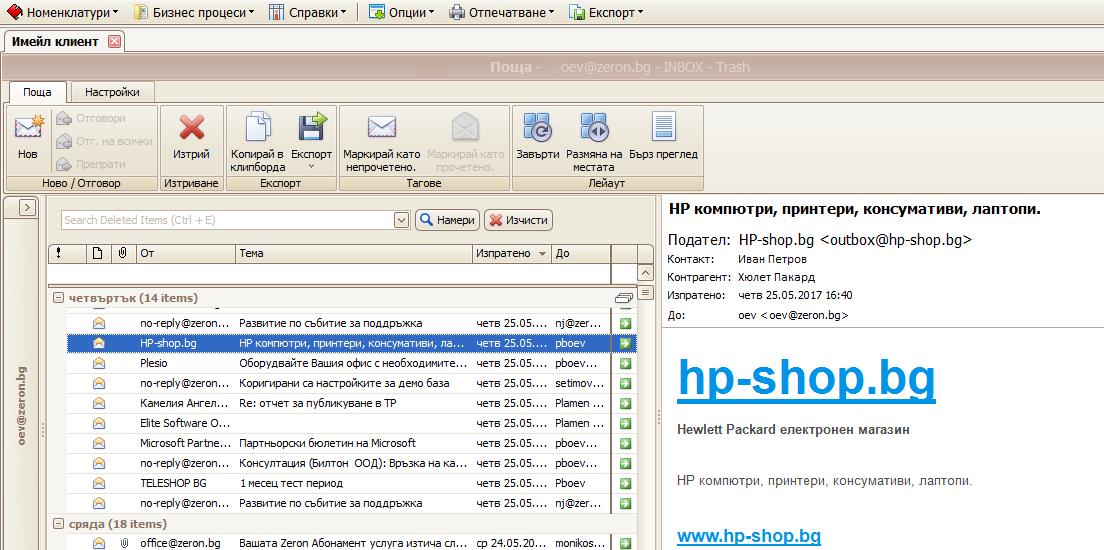Sort by the Изпратено column header

512,254
